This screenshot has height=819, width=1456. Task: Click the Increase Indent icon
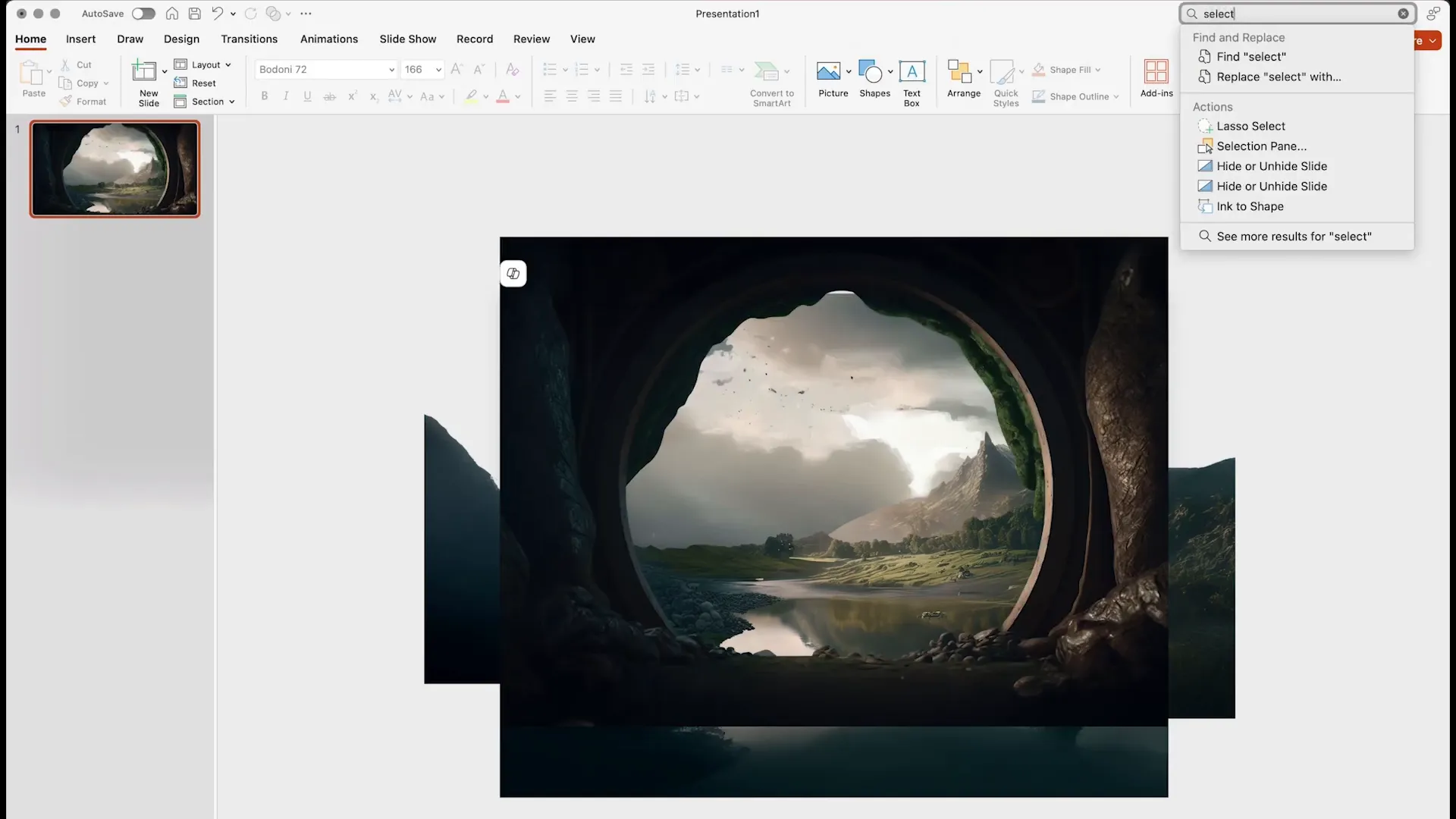click(648, 70)
